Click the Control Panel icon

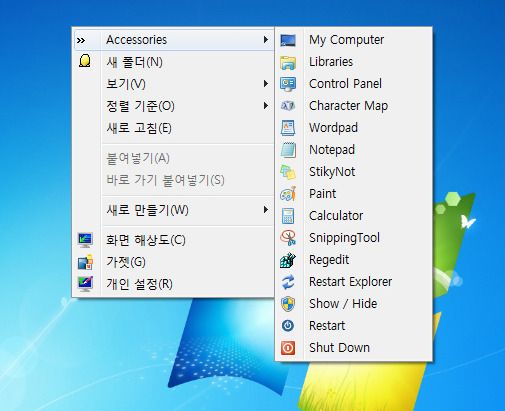[288, 84]
